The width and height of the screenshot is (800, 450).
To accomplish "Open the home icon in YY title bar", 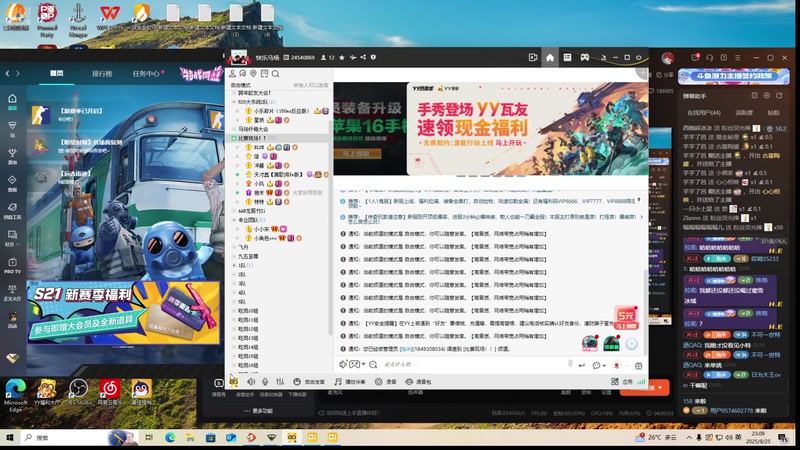I will tap(550, 58).
